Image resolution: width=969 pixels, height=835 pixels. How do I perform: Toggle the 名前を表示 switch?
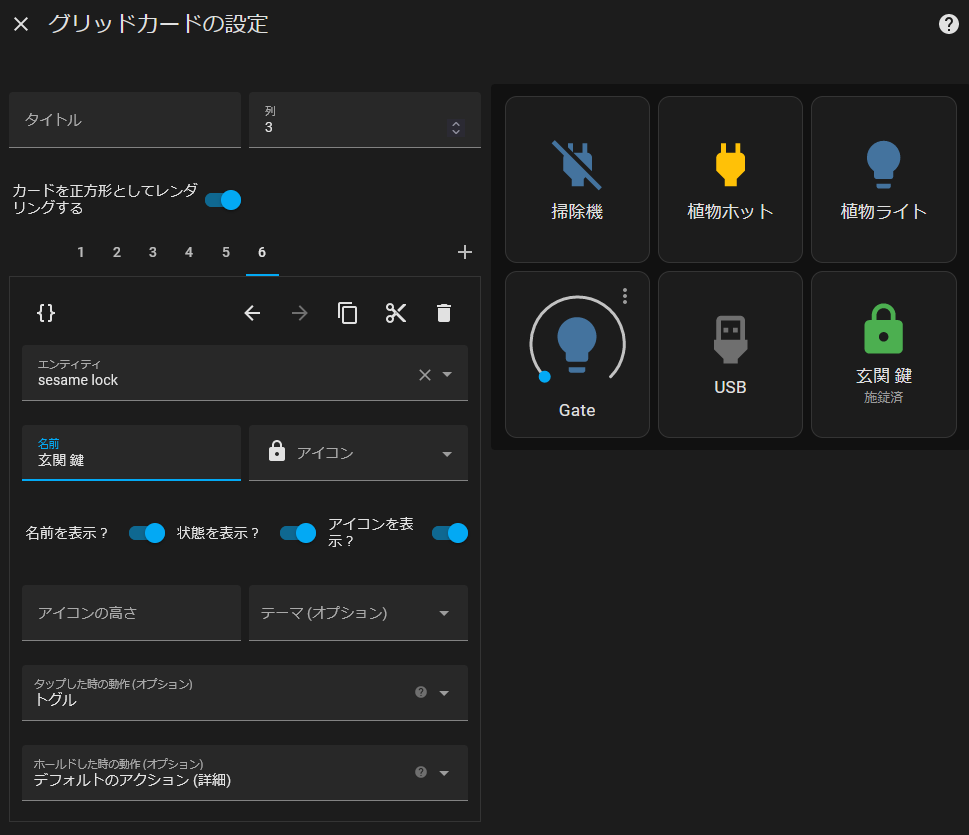pos(147,533)
